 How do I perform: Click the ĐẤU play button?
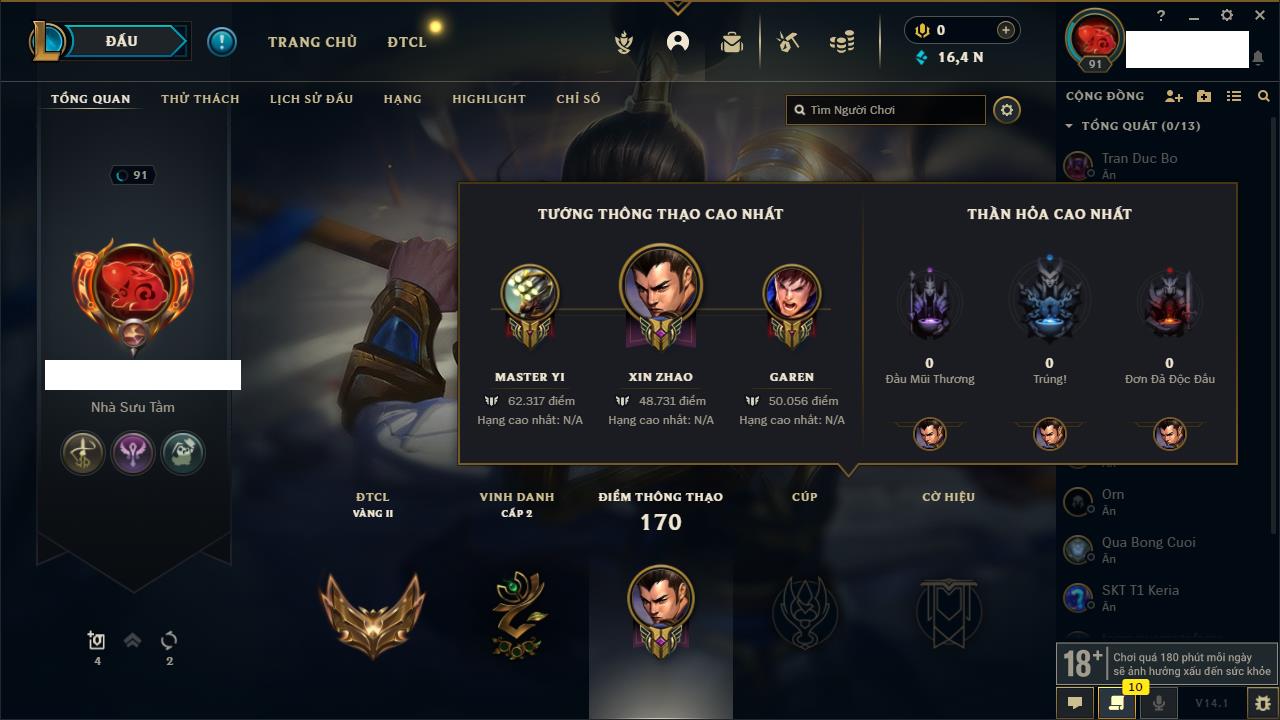click(x=121, y=41)
